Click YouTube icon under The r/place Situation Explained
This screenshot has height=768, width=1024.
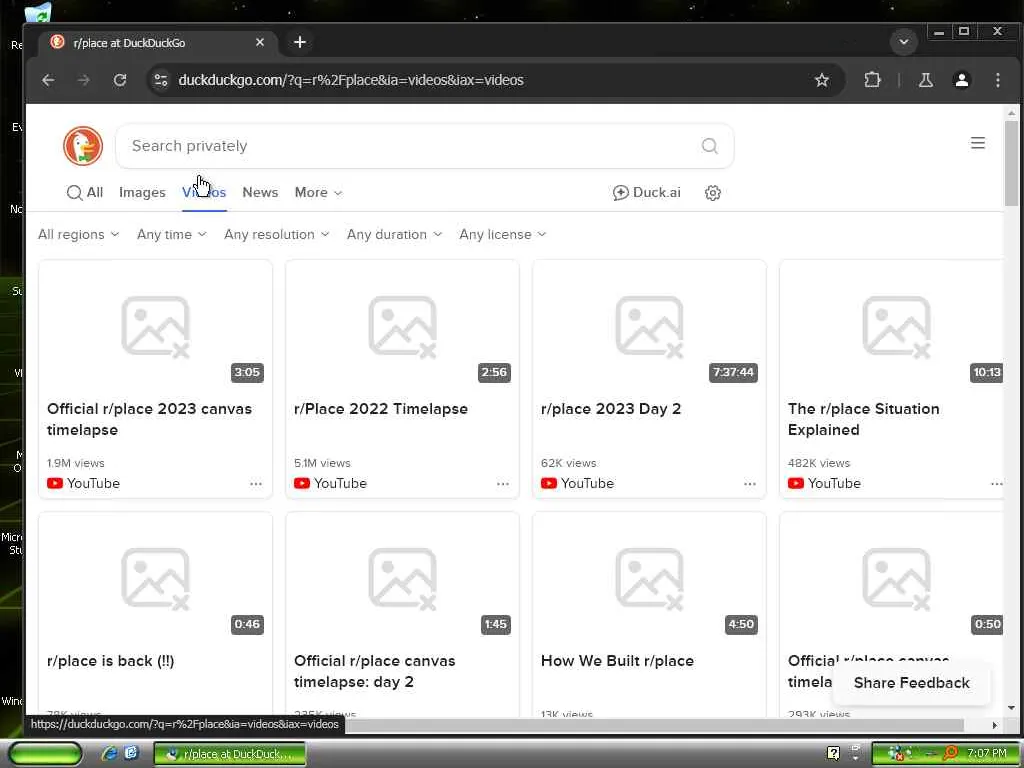(x=795, y=483)
